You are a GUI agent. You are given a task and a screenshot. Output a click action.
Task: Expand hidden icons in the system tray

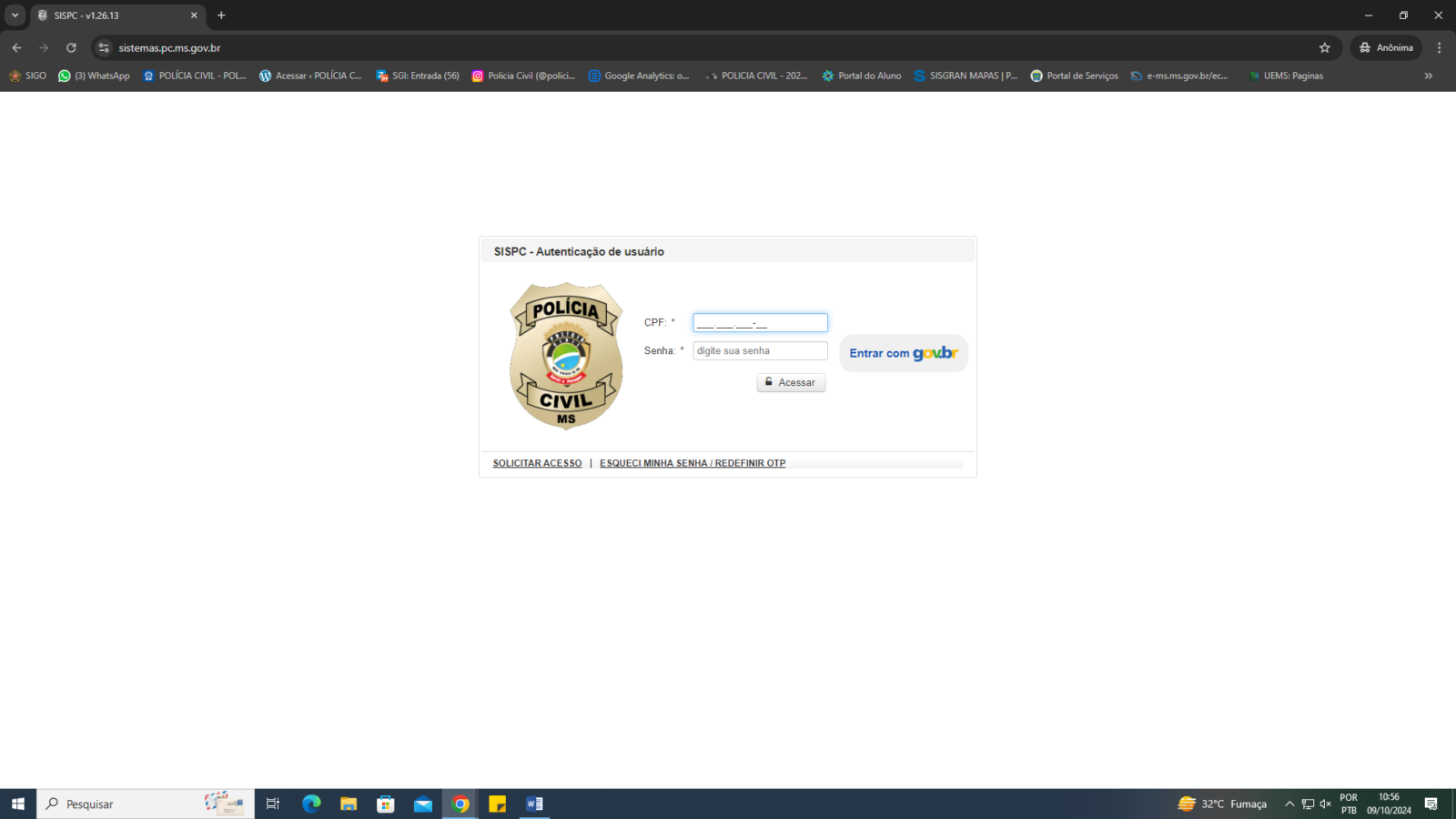coord(1290,804)
